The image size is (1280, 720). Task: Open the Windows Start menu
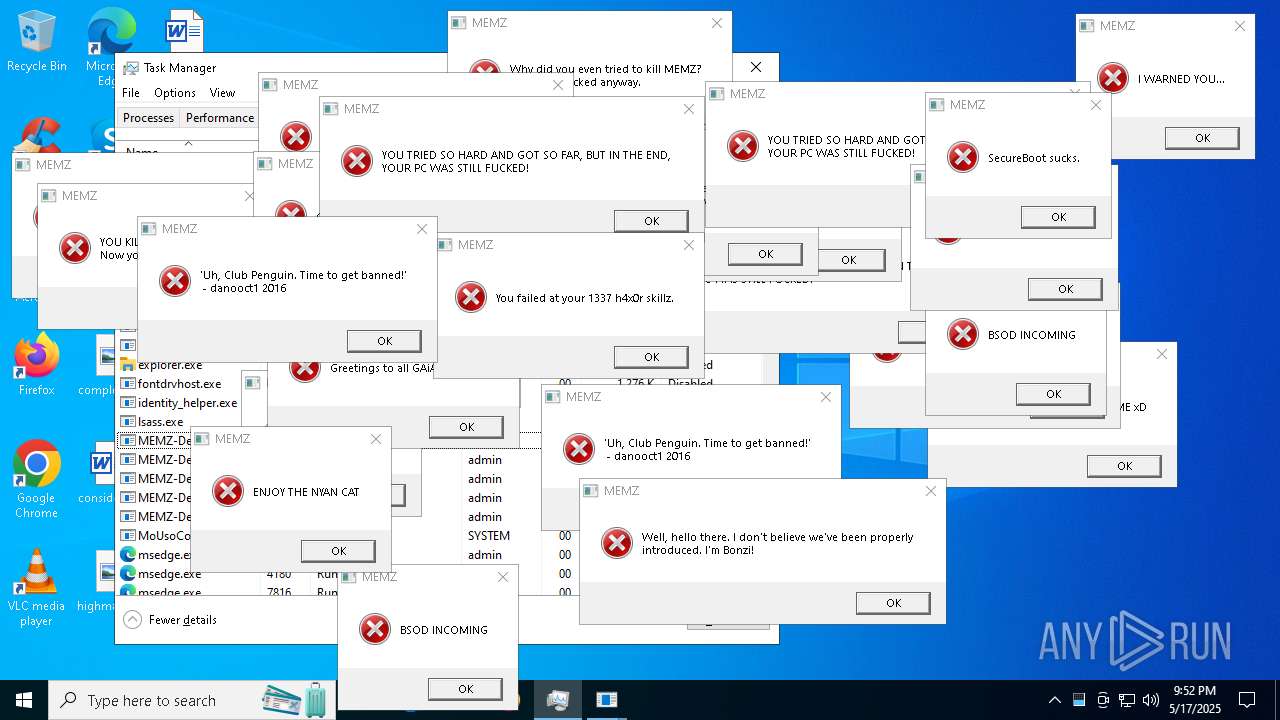coord(23,700)
